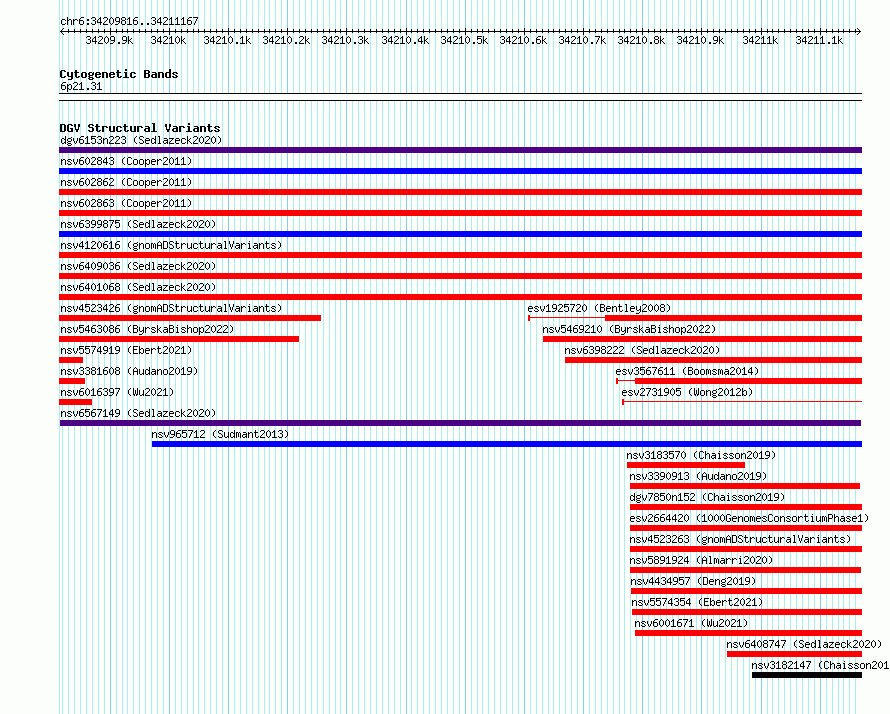The image size is (890, 714).
Task: Select nsv6408747 (Sedlazeck2020) label
Action: coord(804,644)
